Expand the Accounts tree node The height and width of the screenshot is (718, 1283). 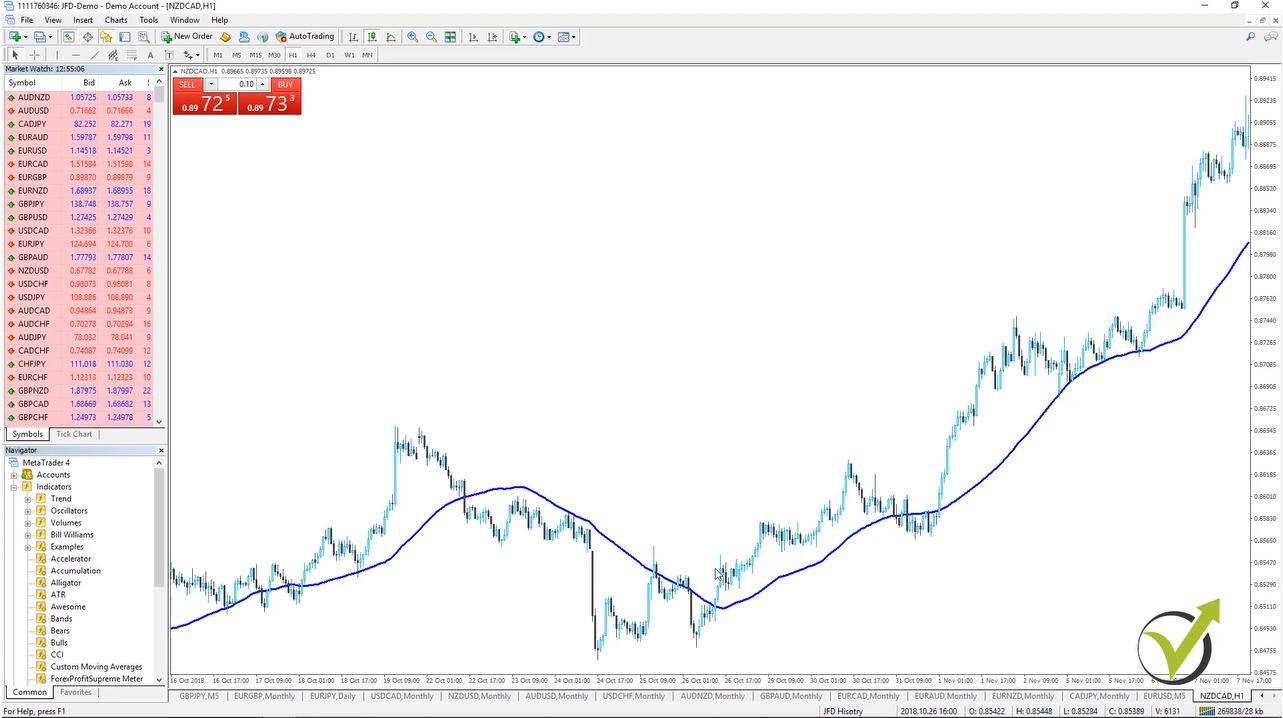click(x=15, y=475)
